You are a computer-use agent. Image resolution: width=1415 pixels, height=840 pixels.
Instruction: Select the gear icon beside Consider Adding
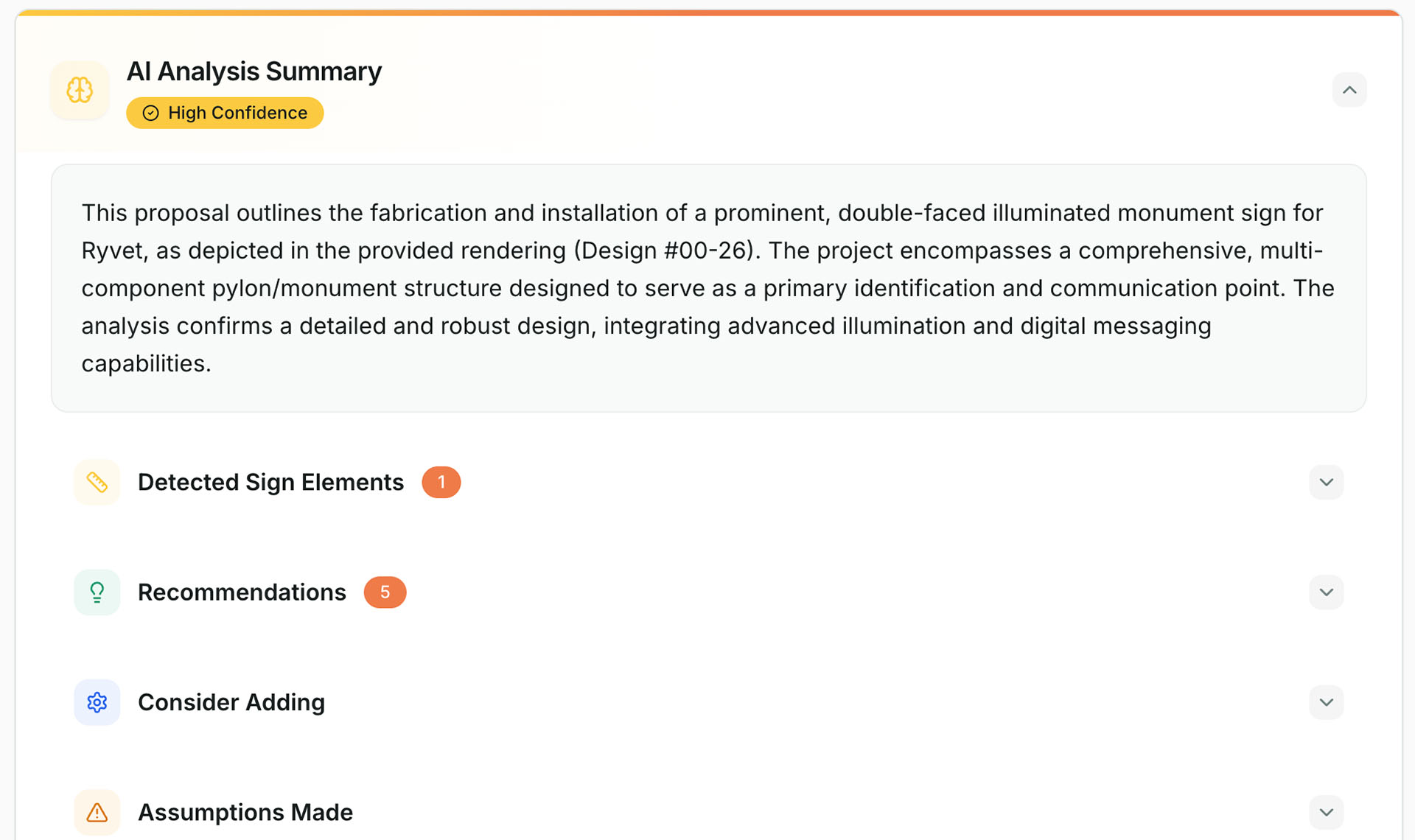pyautogui.click(x=97, y=702)
